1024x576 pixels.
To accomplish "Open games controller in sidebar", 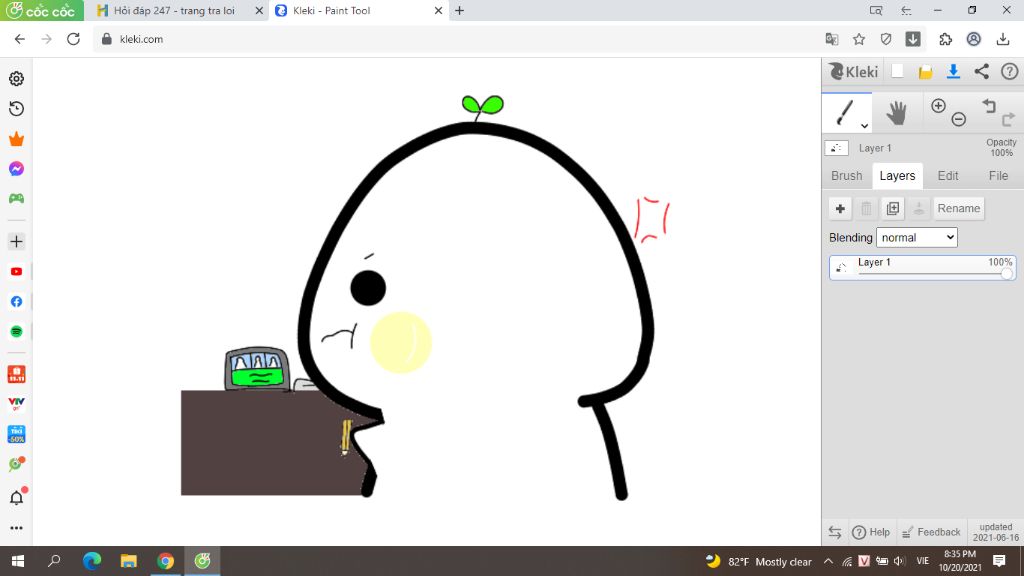I will [16, 199].
